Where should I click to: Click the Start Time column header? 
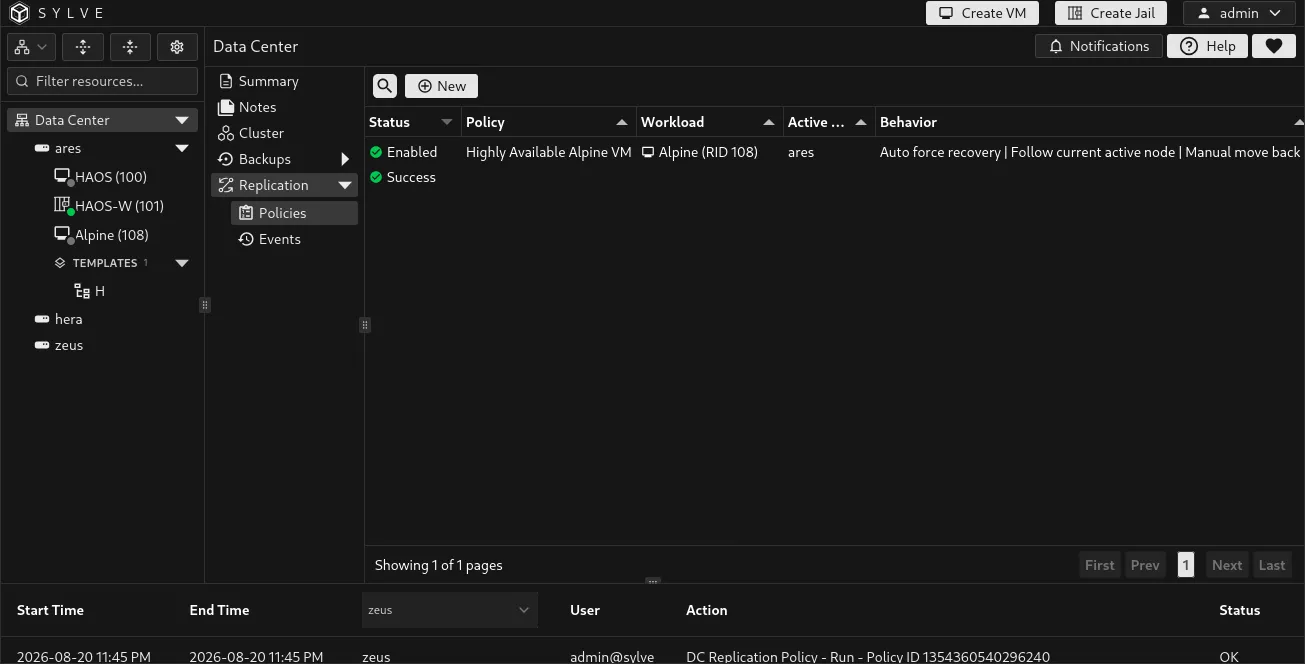(x=50, y=610)
